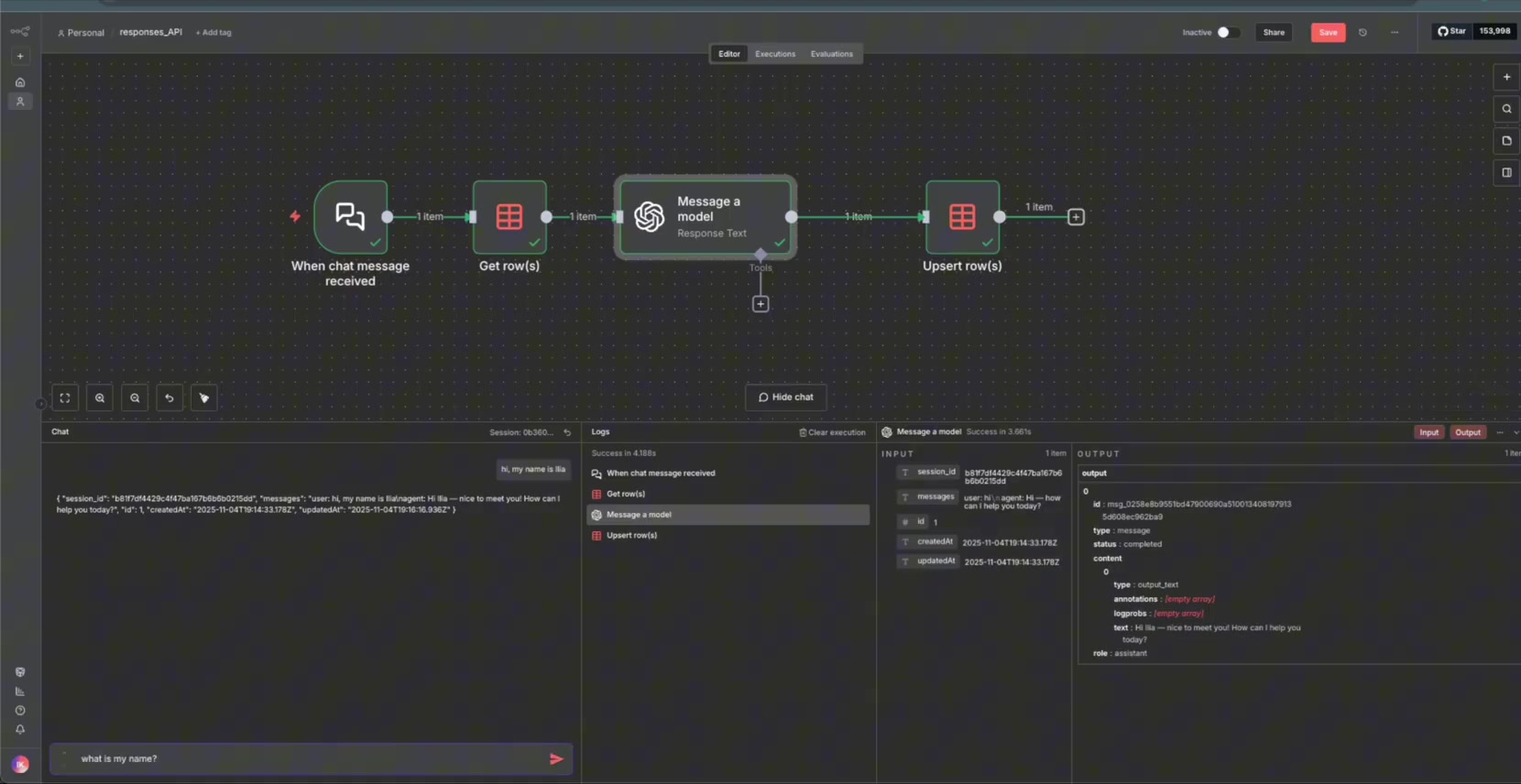This screenshot has width=1521, height=784.
Task: Click the red lightning trigger icon
Action: (x=295, y=217)
